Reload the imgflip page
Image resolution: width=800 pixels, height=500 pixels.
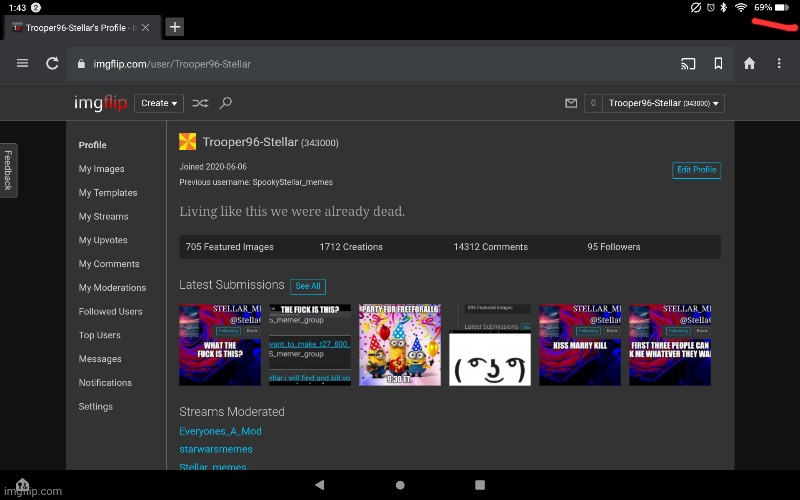click(52, 63)
